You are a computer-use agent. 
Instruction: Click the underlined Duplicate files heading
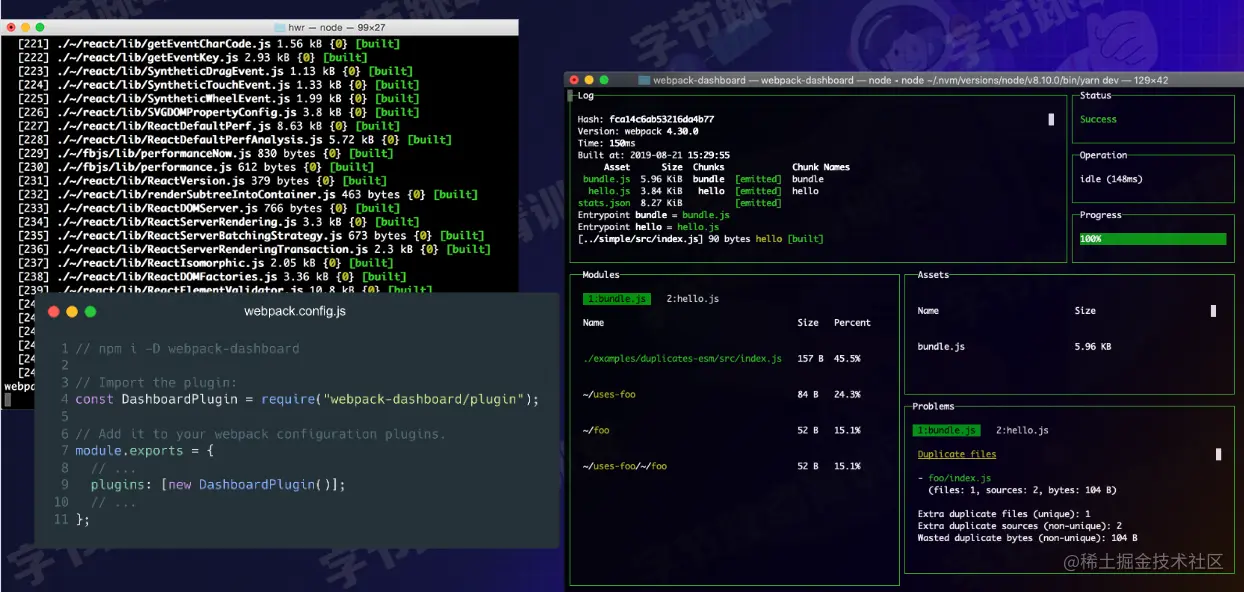(x=957, y=454)
